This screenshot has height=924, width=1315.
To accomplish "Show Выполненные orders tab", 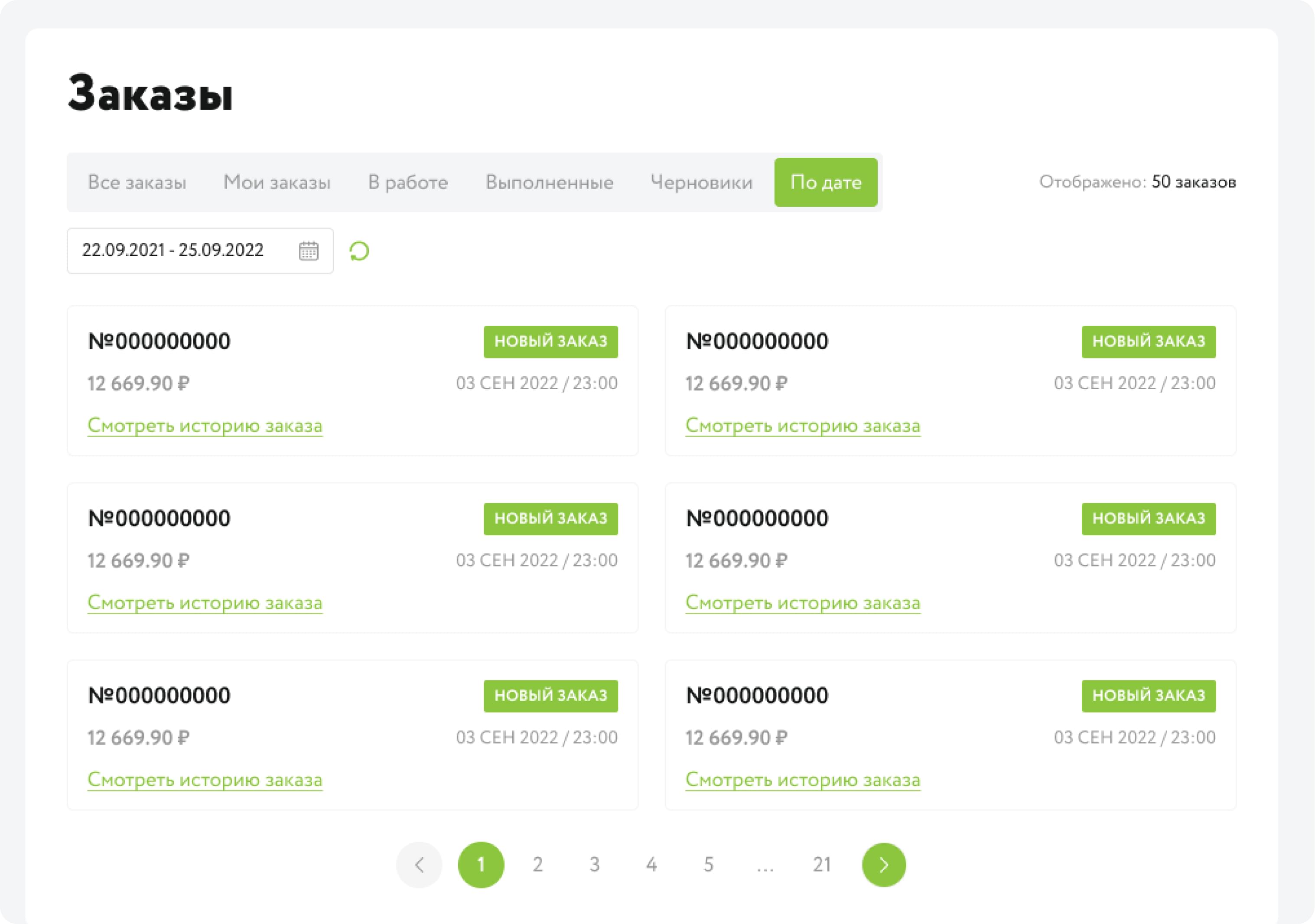I will pos(549,182).
